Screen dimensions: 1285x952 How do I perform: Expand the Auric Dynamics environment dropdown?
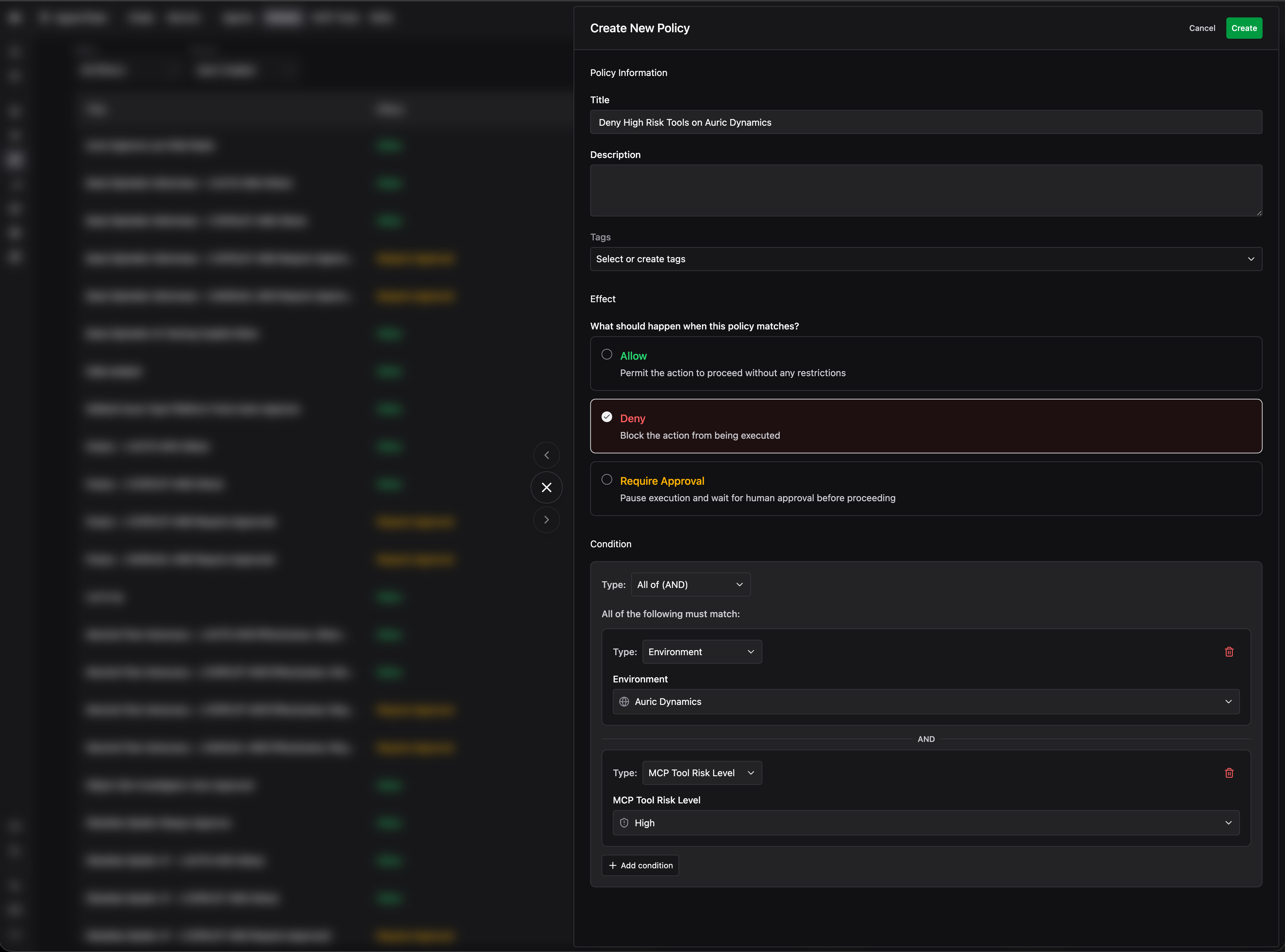click(926, 702)
